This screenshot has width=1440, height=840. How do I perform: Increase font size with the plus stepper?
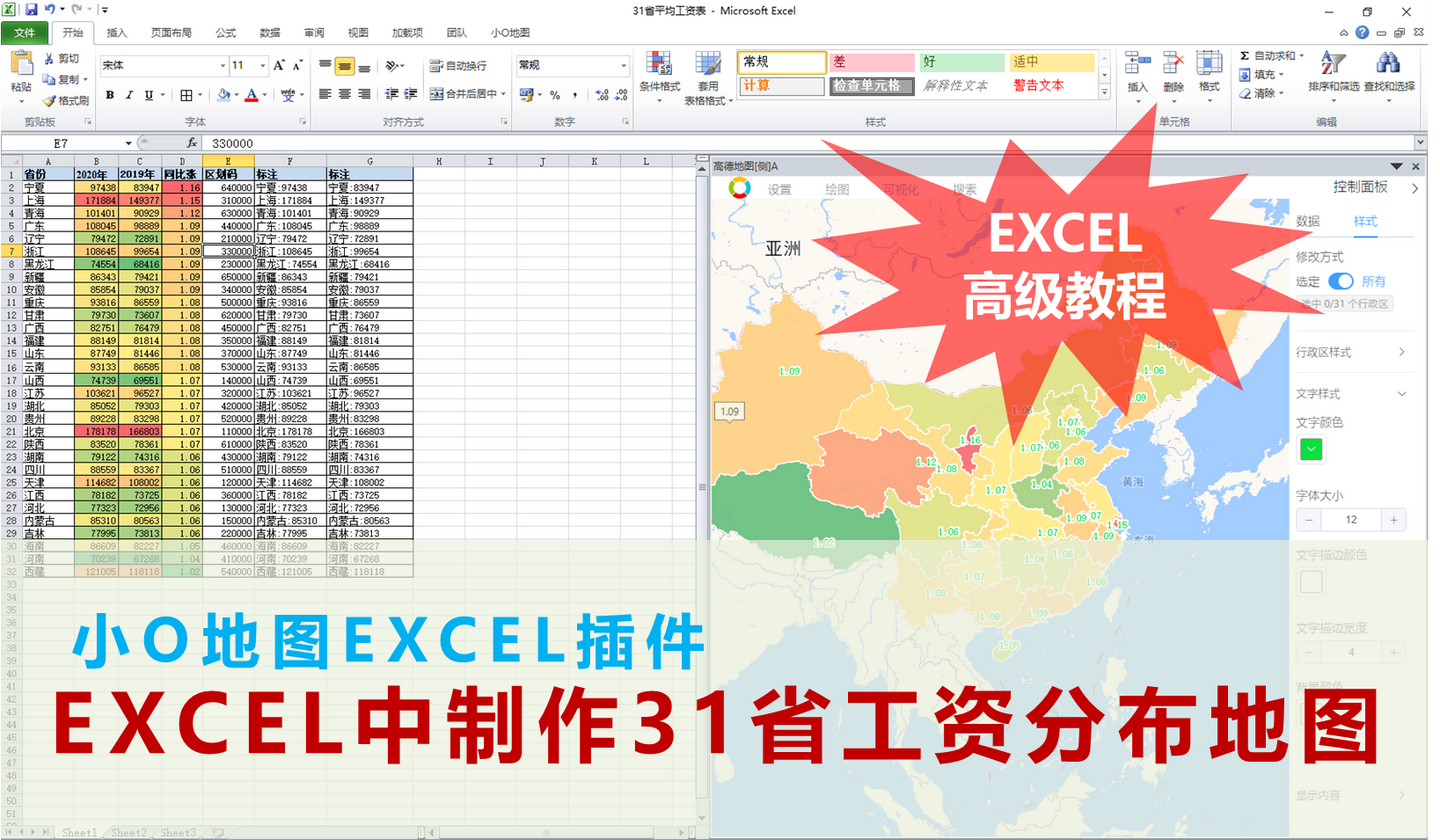pos(1393,520)
